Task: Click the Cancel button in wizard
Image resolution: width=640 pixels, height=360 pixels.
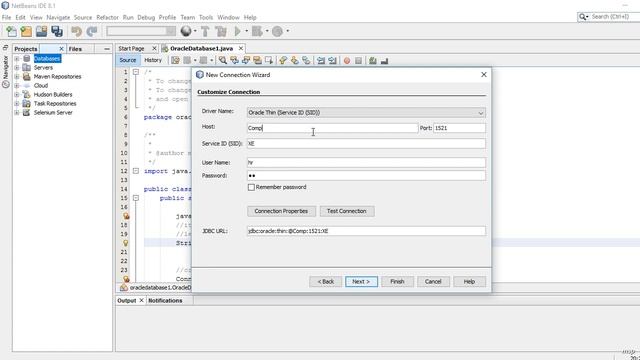Action: coord(433,282)
